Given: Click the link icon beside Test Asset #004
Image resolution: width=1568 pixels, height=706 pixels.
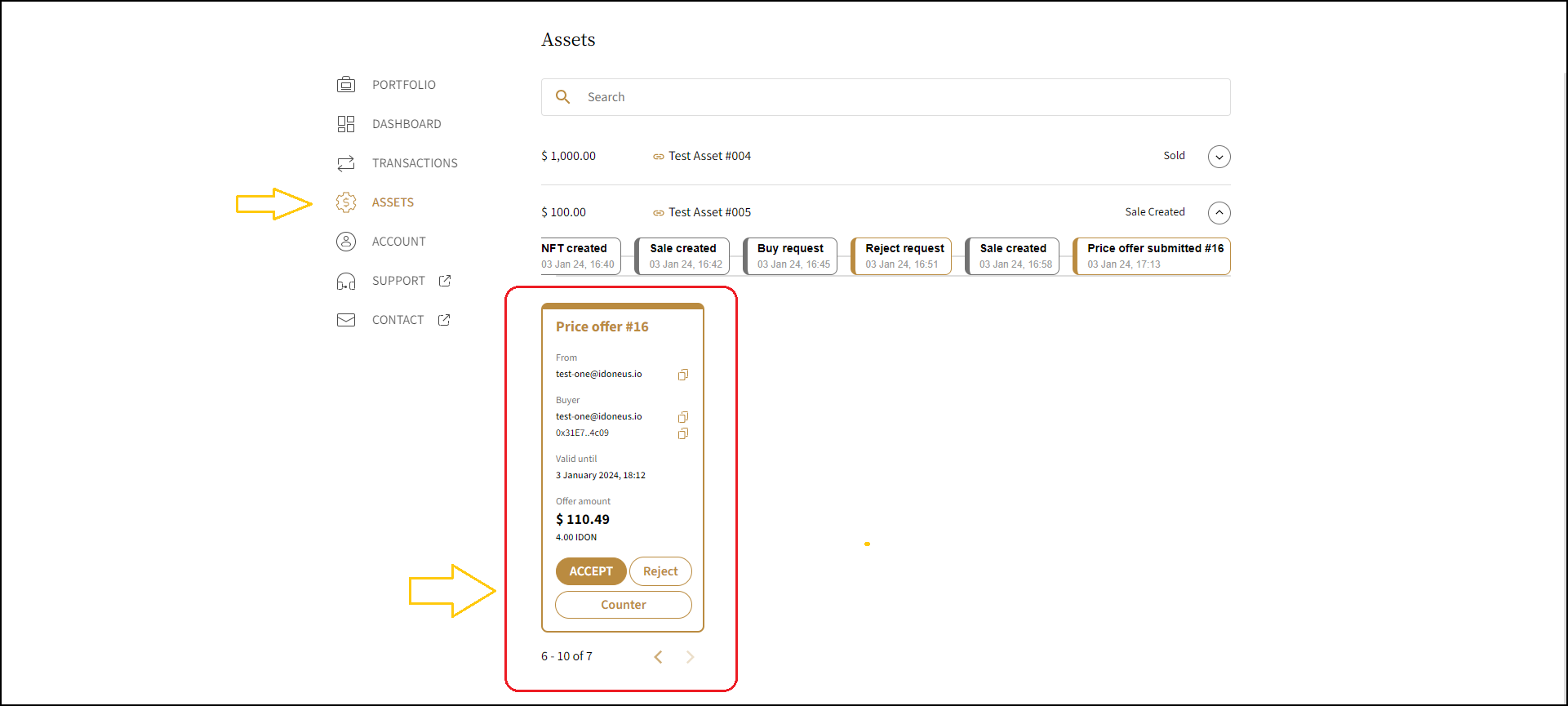Looking at the screenshot, I should (658, 157).
